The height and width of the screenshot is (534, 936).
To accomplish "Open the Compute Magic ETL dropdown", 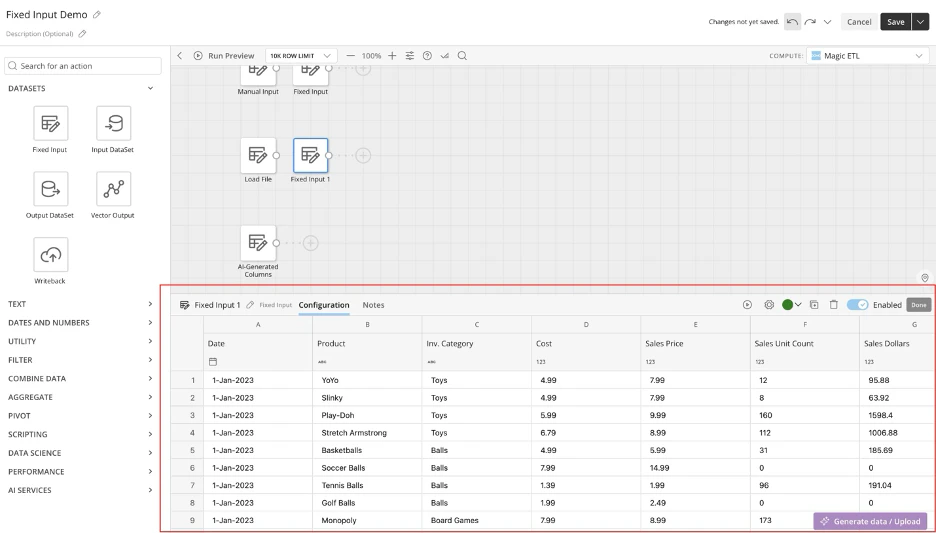I will (x=868, y=55).
